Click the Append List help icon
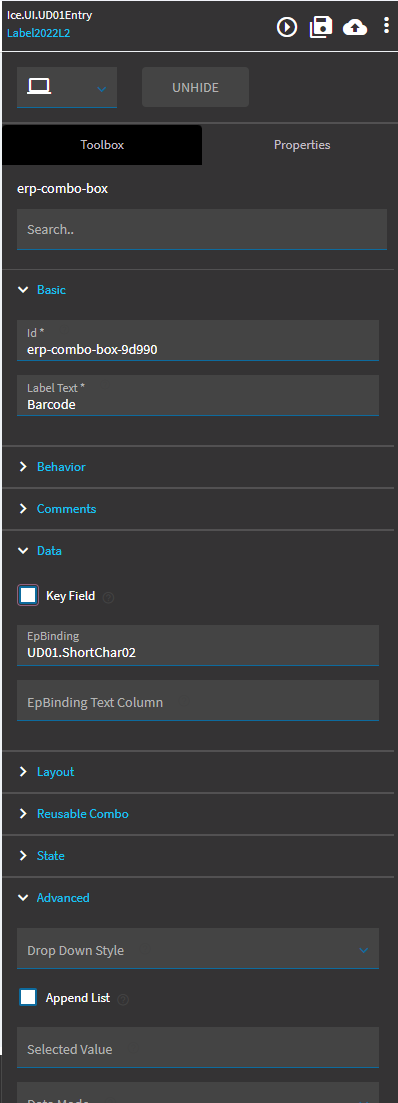This screenshot has height=1103, width=398. coord(123,999)
